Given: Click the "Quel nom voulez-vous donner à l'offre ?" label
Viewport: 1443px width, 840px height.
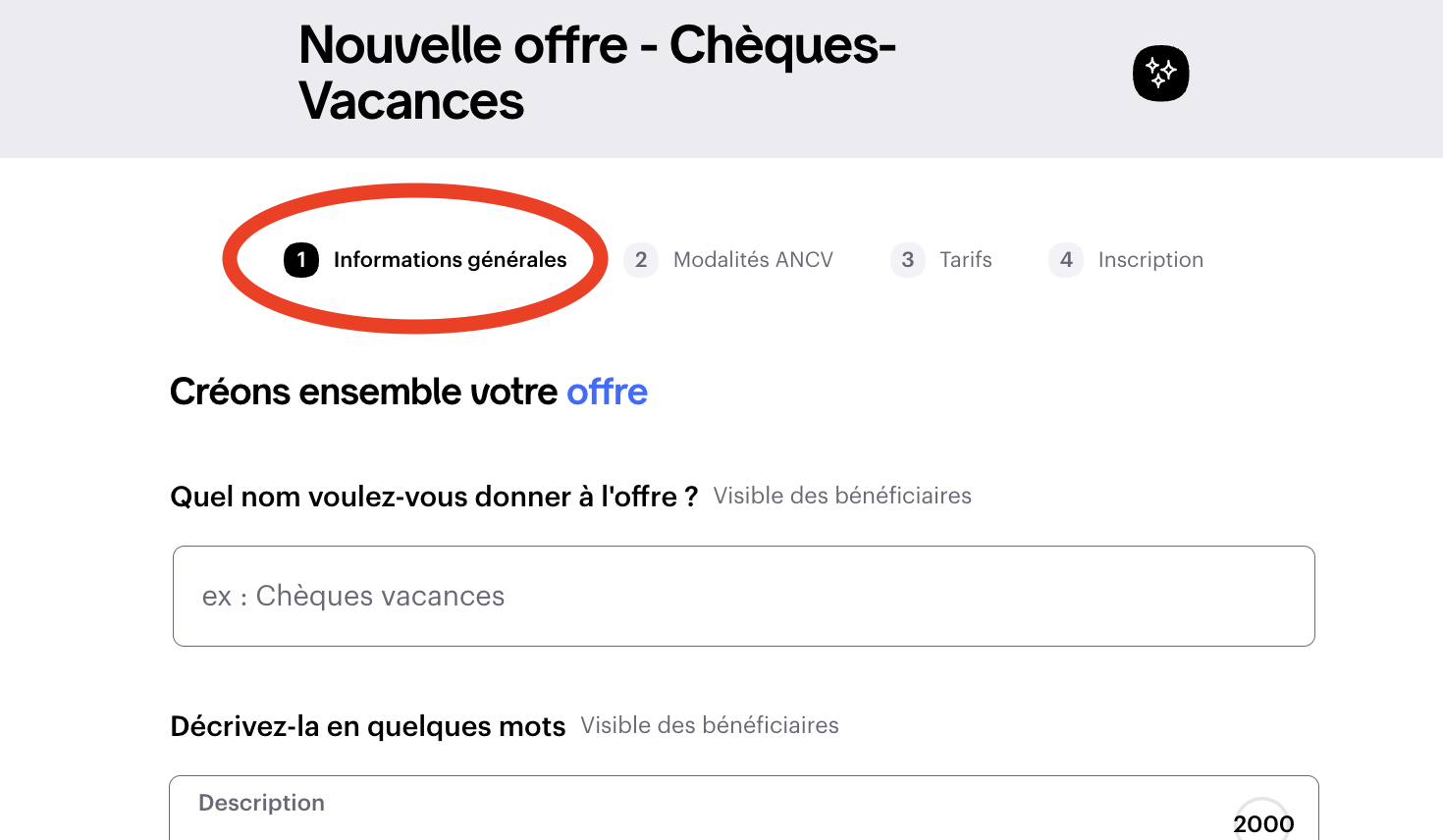Looking at the screenshot, I should click(x=434, y=497).
